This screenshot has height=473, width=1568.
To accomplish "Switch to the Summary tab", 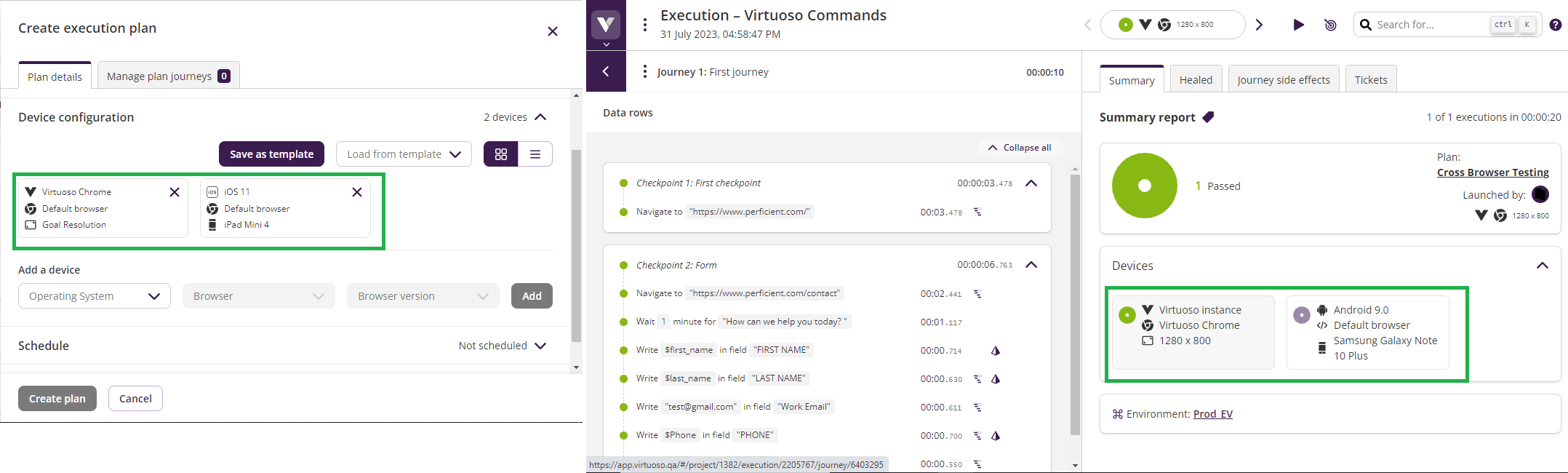I will pos(1132,80).
